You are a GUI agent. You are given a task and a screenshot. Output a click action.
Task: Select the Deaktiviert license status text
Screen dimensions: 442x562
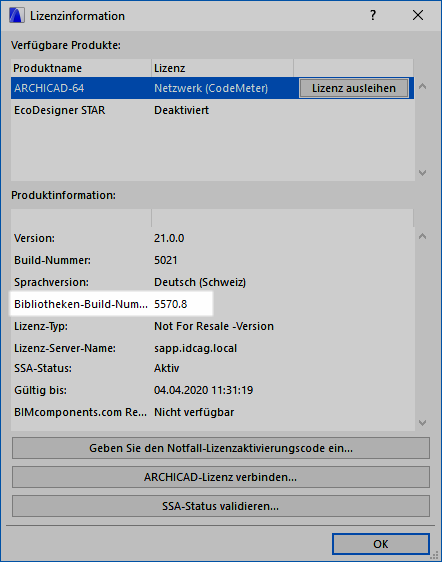181,110
